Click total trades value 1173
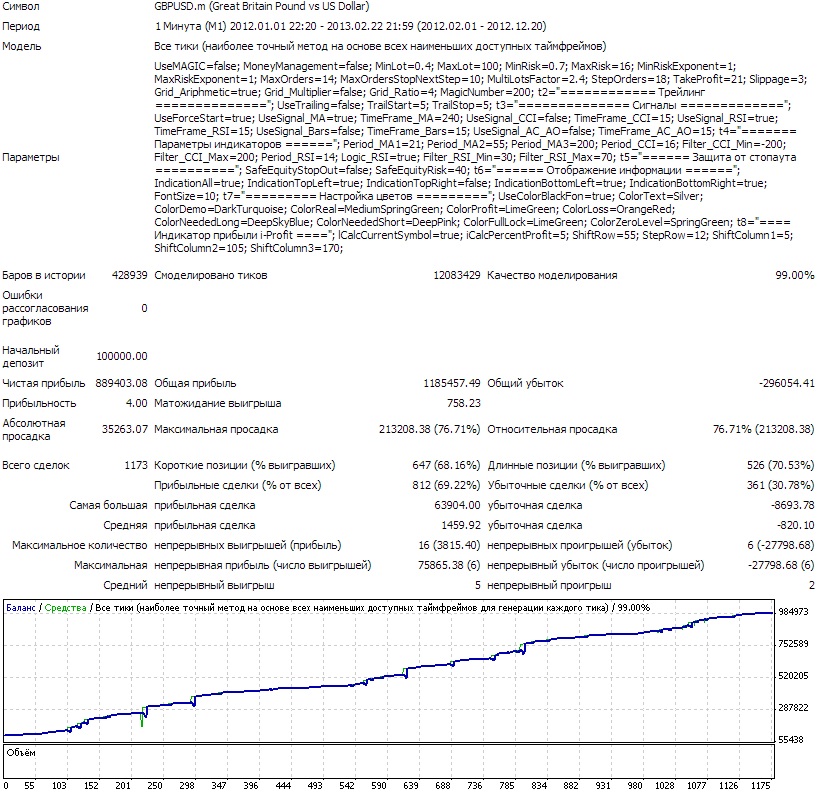The image size is (821, 801). pos(136,465)
